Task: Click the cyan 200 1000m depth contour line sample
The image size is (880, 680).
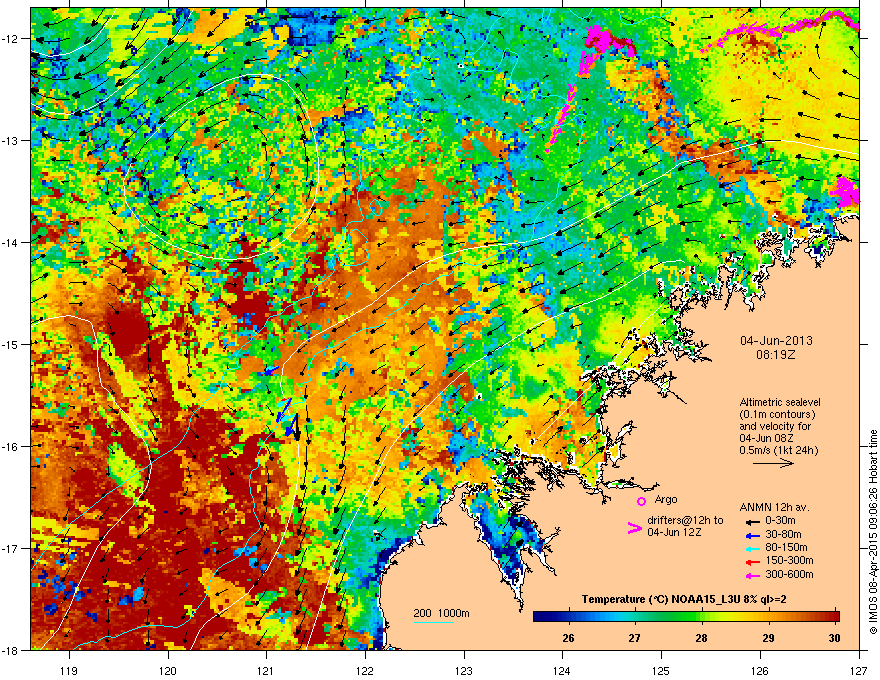Action: tap(434, 622)
